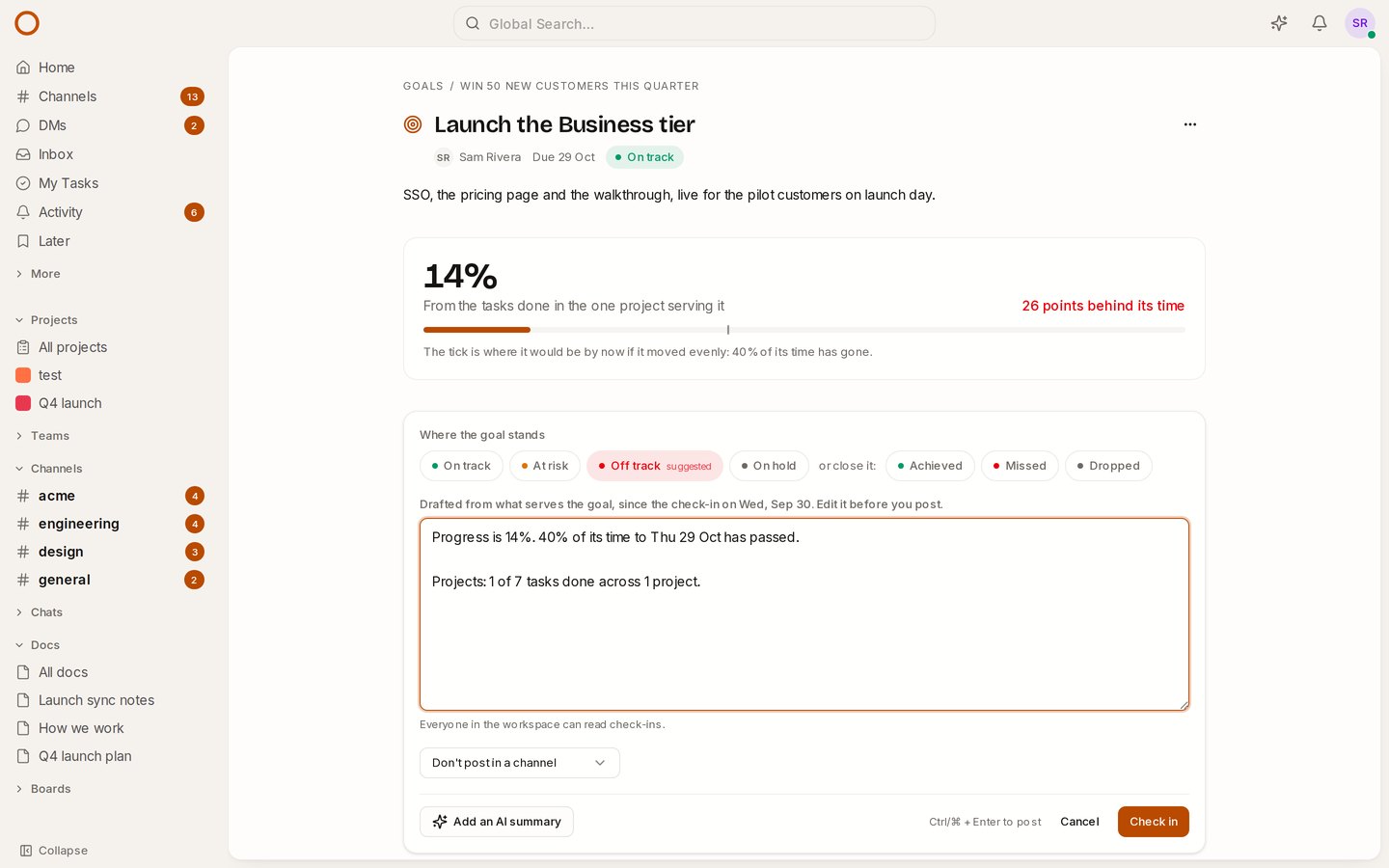The width and height of the screenshot is (1389, 868).
Task: Click the Q4 launch project red icon
Action: tap(23, 403)
